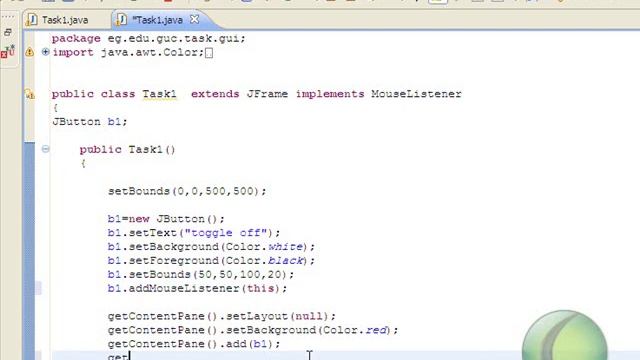Click the b1.setBounds(50,50,100,20) line
The image size is (640, 360).
coord(201,274)
